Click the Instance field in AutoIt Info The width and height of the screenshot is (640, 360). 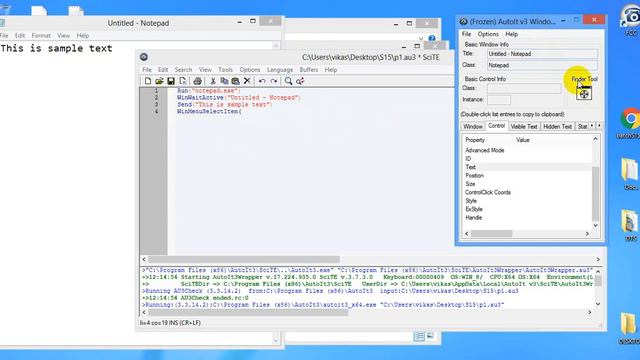click(x=499, y=100)
